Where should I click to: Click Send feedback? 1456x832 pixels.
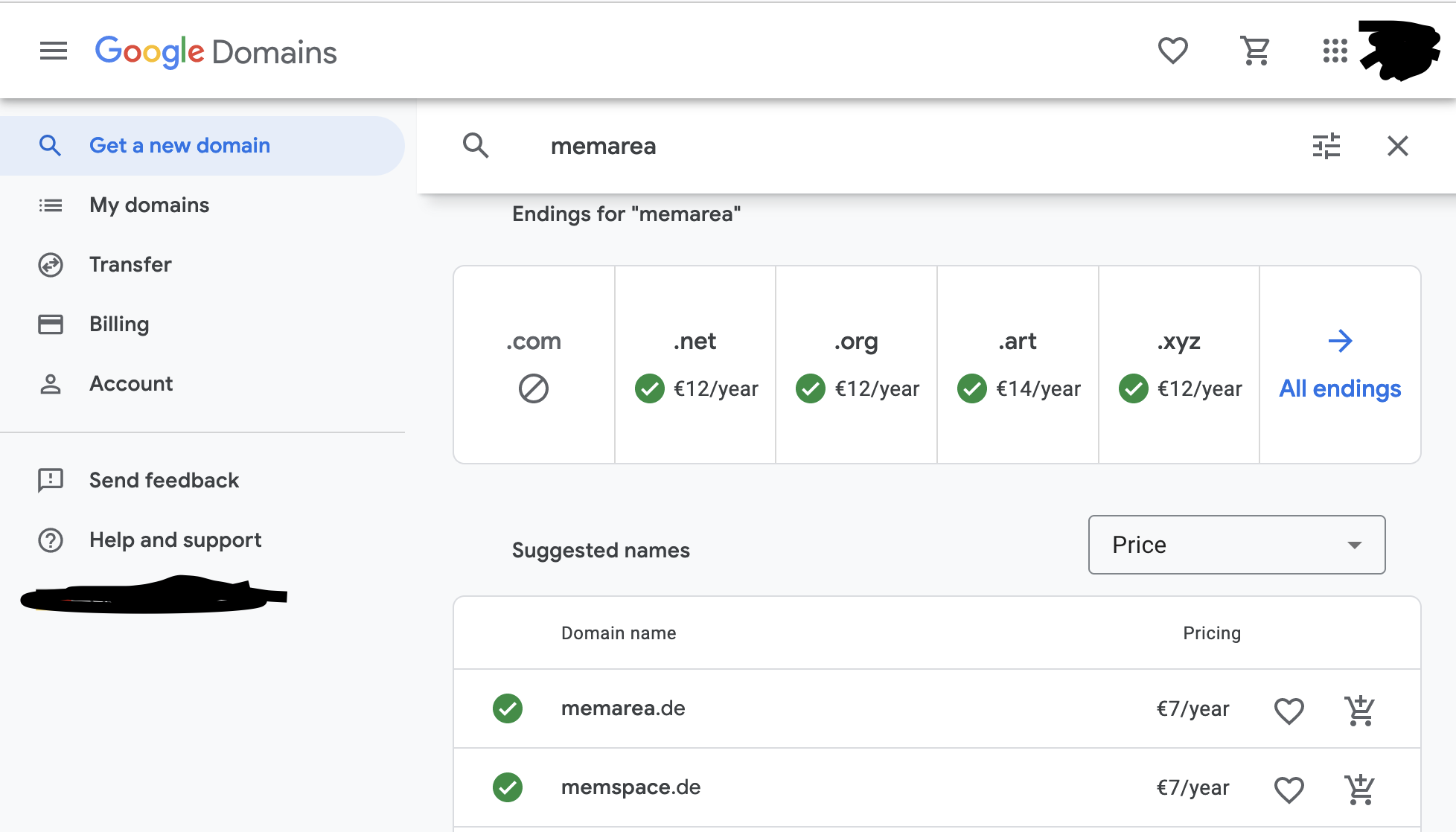[x=164, y=481]
